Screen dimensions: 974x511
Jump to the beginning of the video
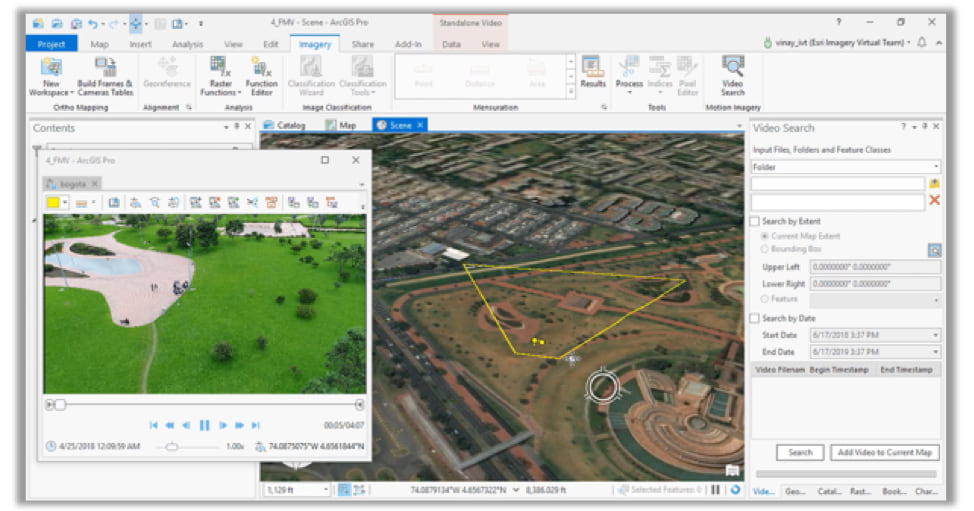click(x=153, y=425)
